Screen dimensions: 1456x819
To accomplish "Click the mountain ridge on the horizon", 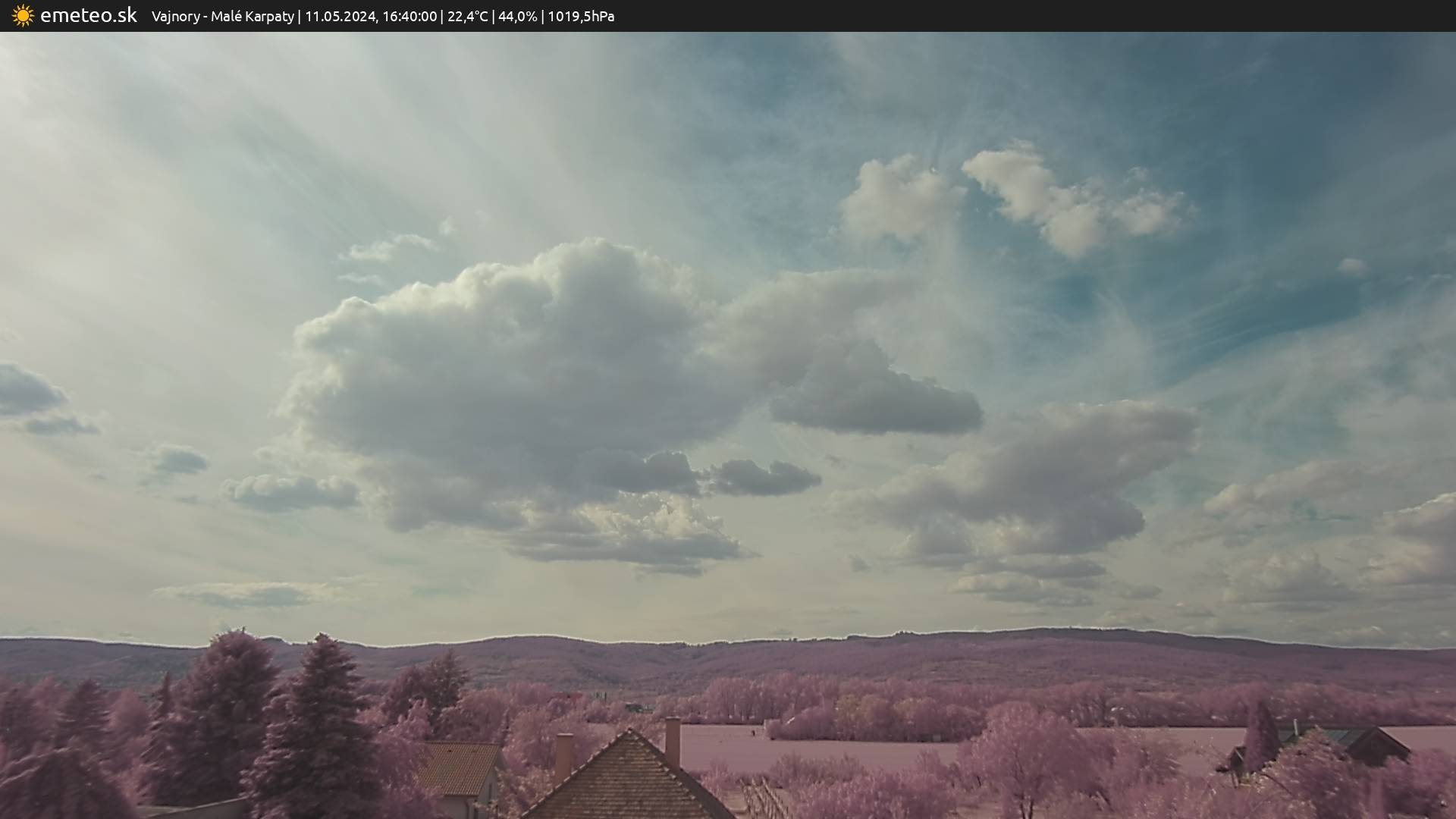I will coord(758,654).
